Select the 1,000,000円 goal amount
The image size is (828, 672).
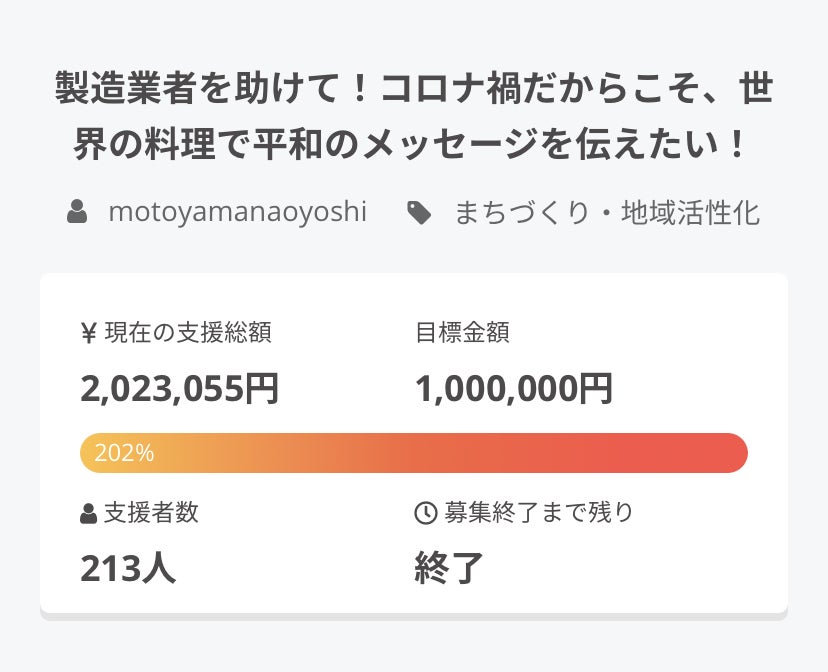point(514,388)
